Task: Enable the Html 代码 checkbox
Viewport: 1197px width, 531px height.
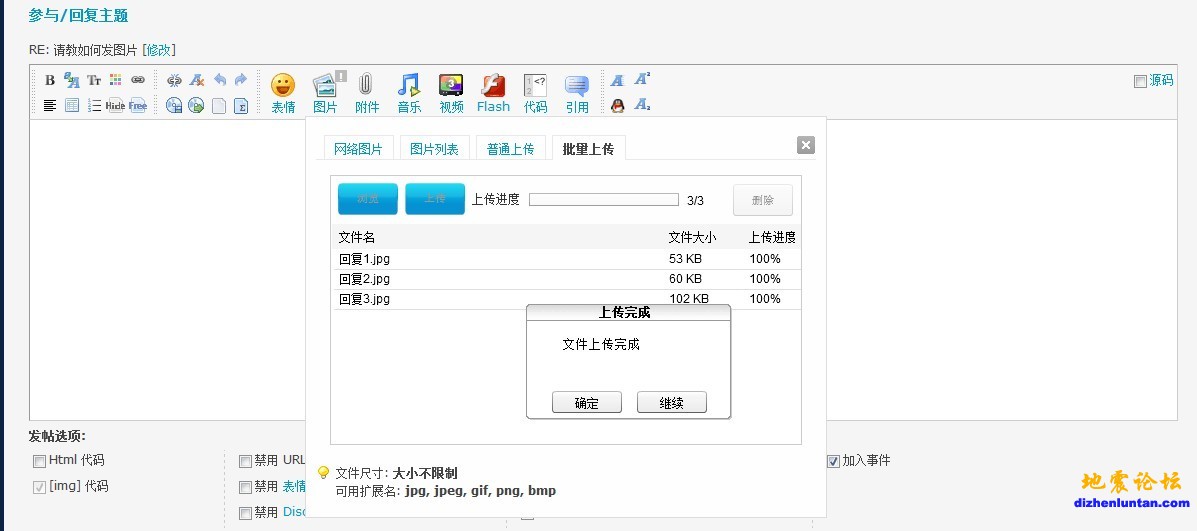Action: click(39, 462)
